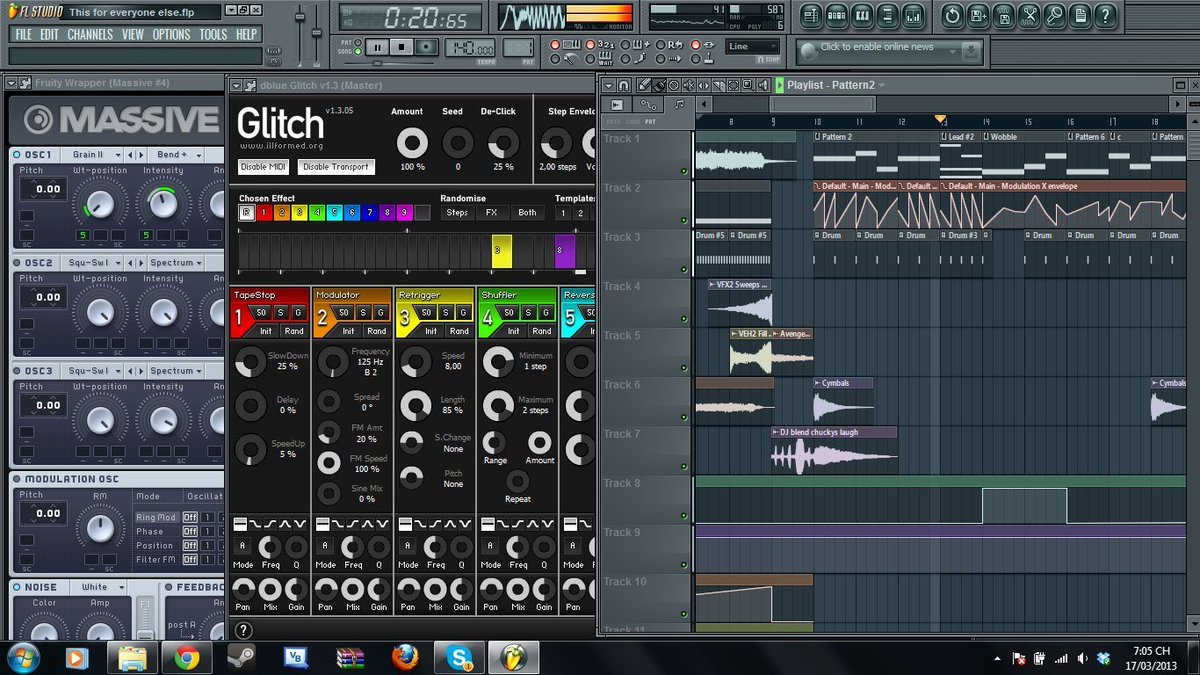Open the step sequencer view button
The image size is (1200, 675).
(838, 15)
